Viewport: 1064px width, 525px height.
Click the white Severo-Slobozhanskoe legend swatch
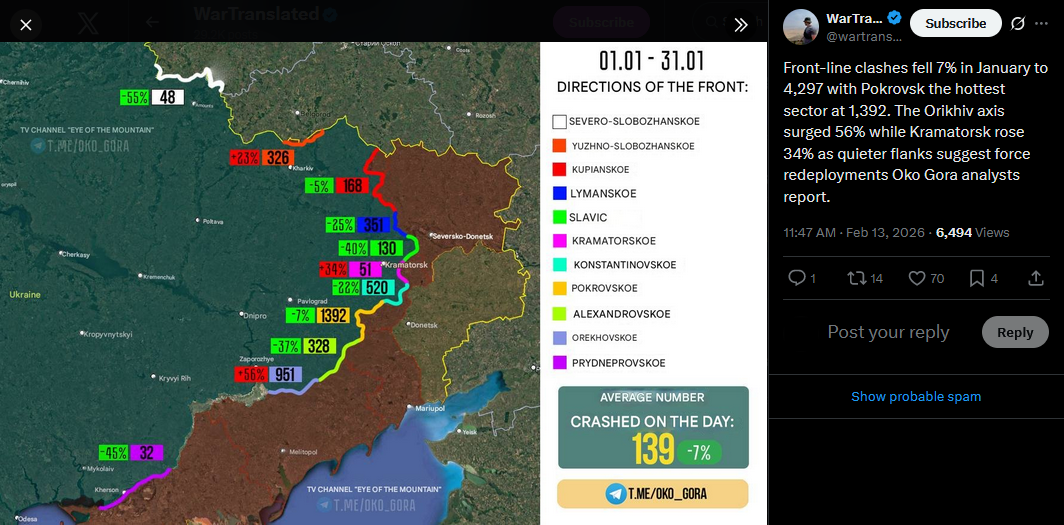click(x=559, y=122)
